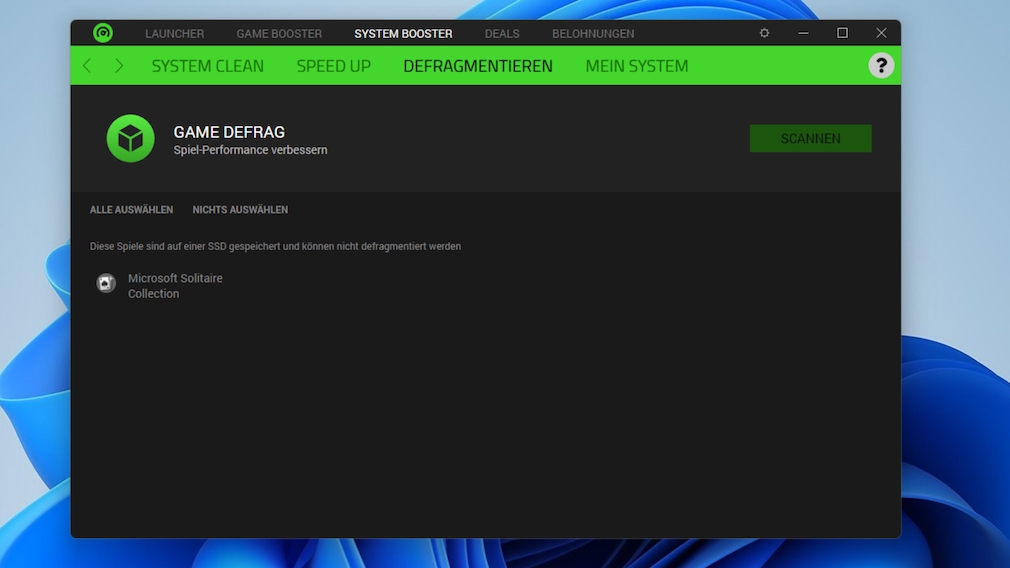Go to the Belohnungen tab

593,34
